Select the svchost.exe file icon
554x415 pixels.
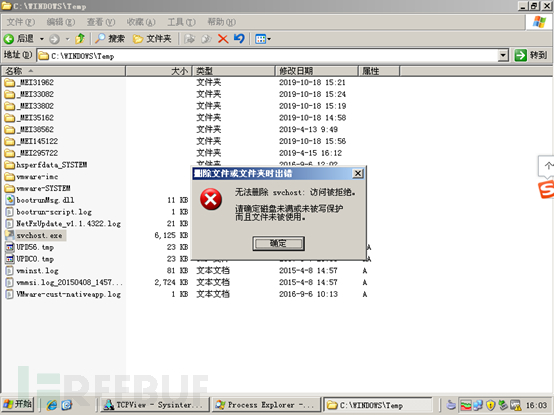pos(10,235)
